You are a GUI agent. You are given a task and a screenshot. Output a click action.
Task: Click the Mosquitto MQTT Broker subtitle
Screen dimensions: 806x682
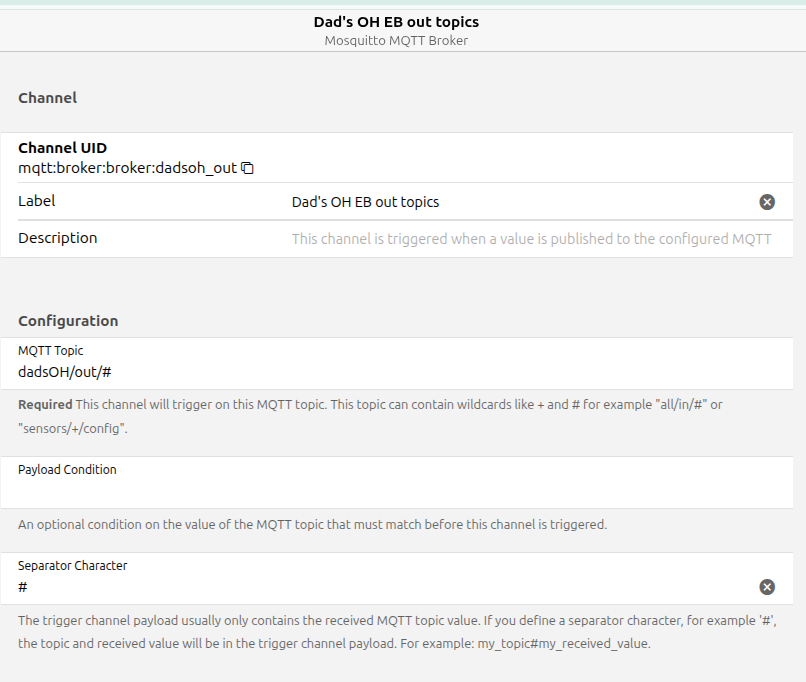(396, 41)
